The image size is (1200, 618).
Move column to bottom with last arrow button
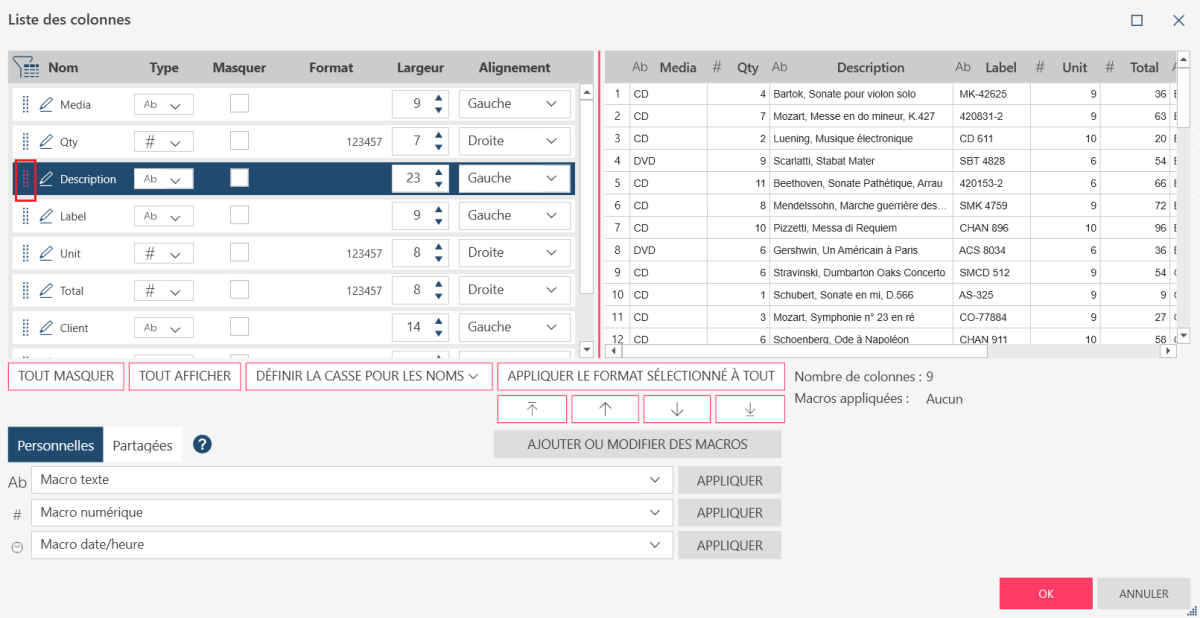pyautogui.click(x=749, y=409)
